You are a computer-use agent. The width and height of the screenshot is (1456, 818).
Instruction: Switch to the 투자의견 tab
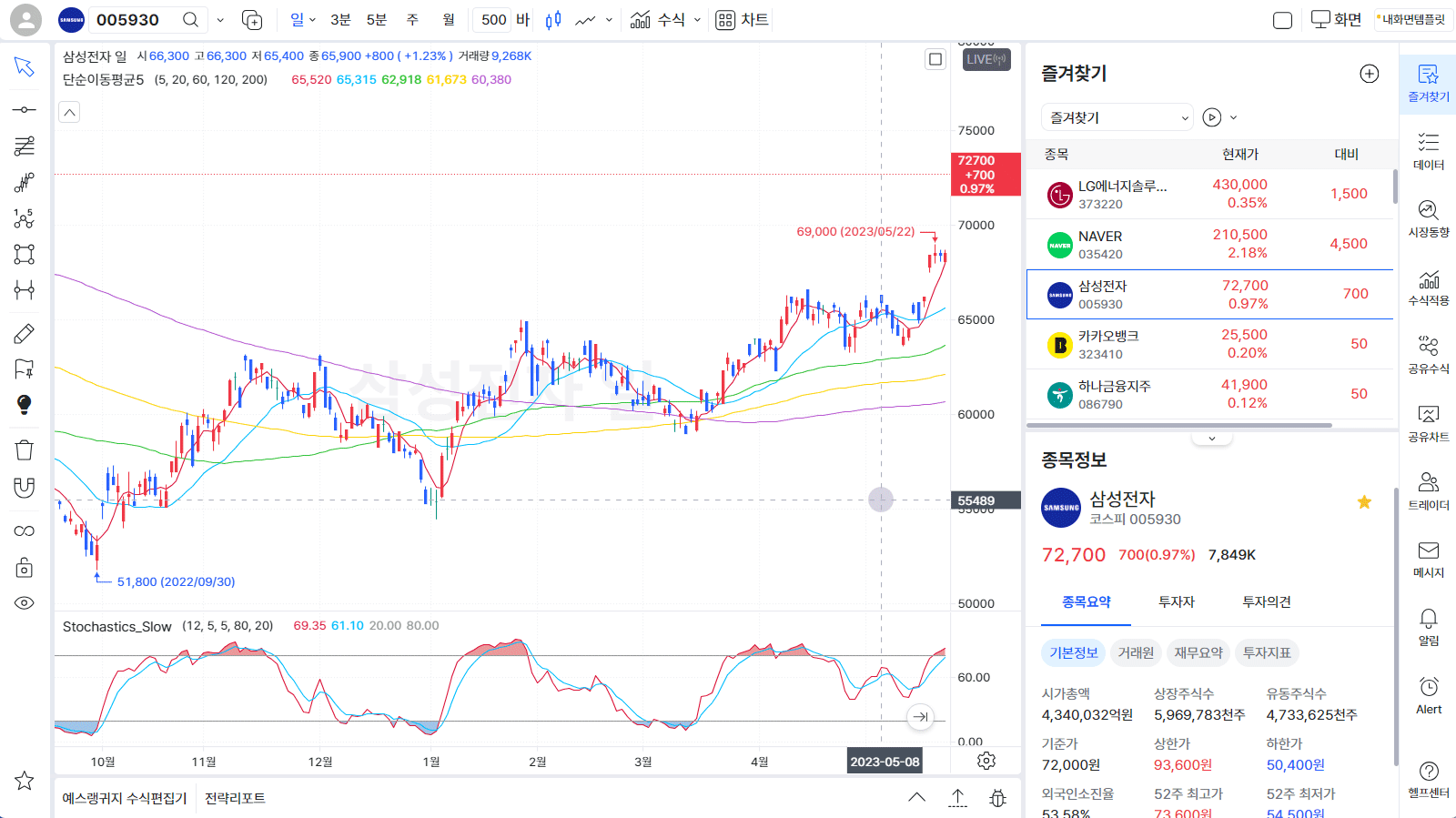(1266, 601)
